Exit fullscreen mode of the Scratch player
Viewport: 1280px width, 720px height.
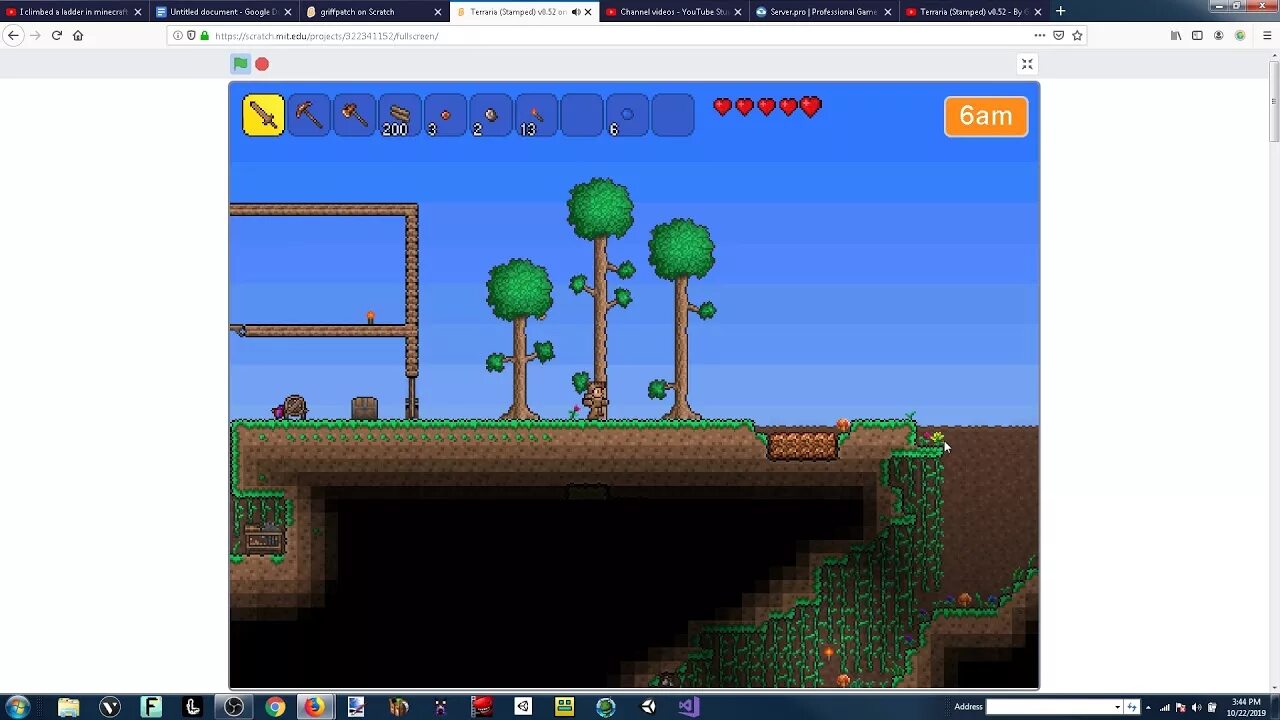pyautogui.click(x=1027, y=64)
